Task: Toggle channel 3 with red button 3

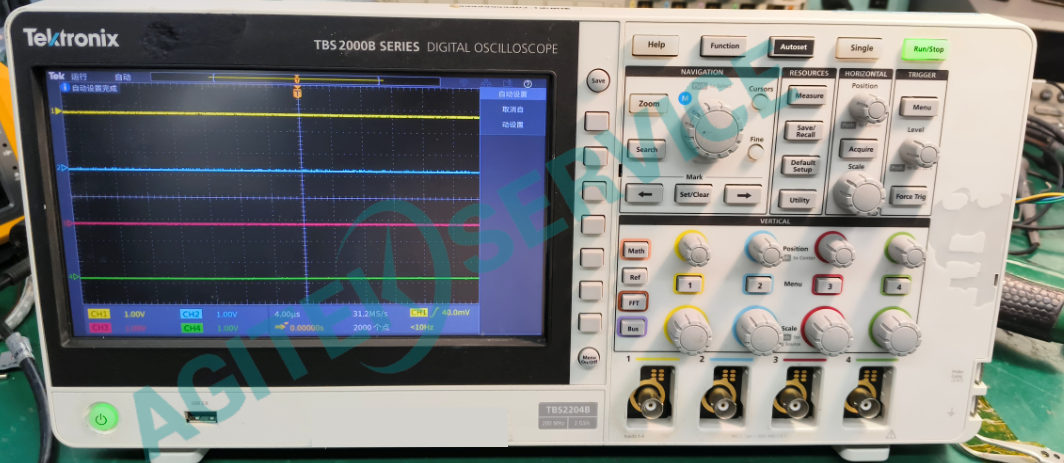Action: (829, 286)
